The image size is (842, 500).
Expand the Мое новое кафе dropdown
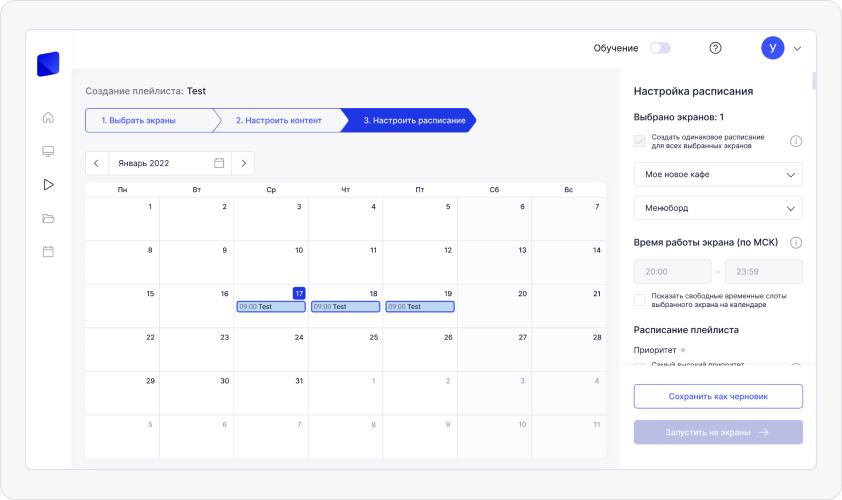pyautogui.click(x=718, y=174)
